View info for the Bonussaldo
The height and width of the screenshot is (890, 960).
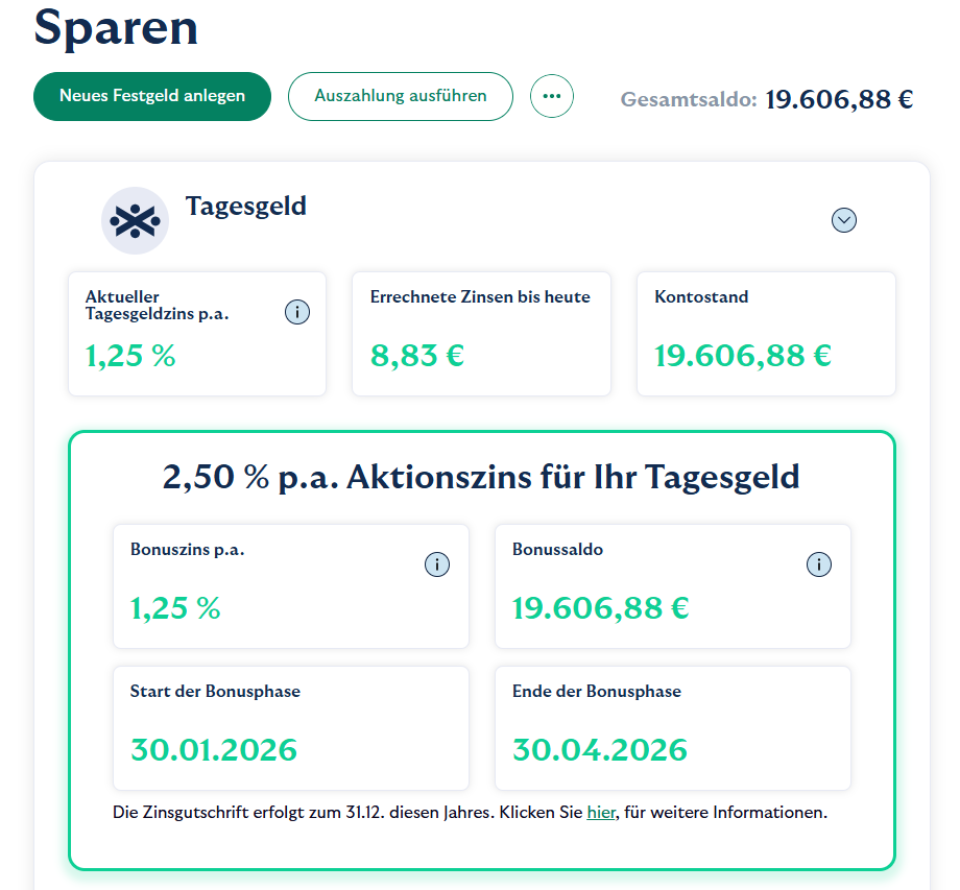tap(819, 564)
